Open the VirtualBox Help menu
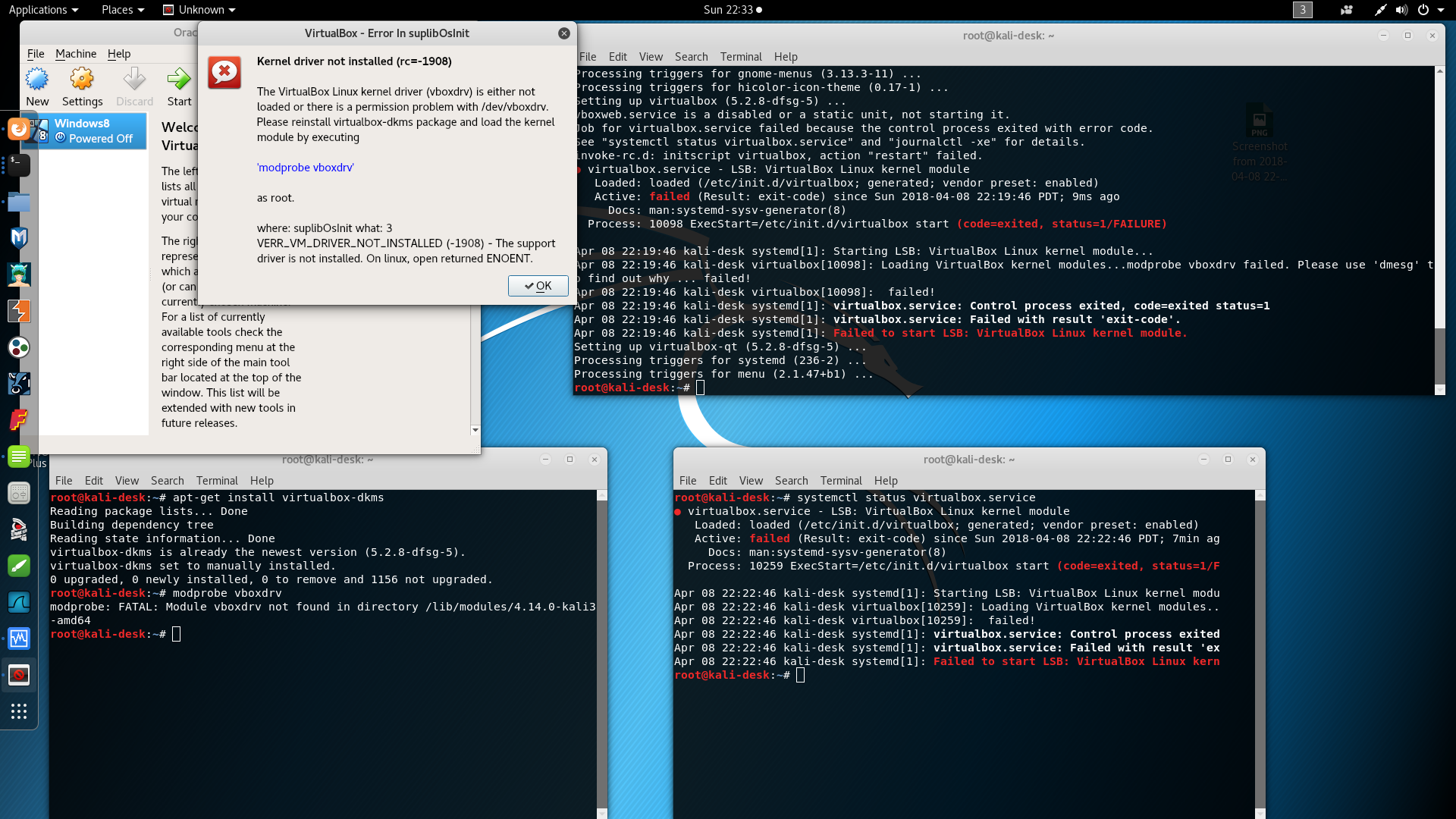 point(119,54)
